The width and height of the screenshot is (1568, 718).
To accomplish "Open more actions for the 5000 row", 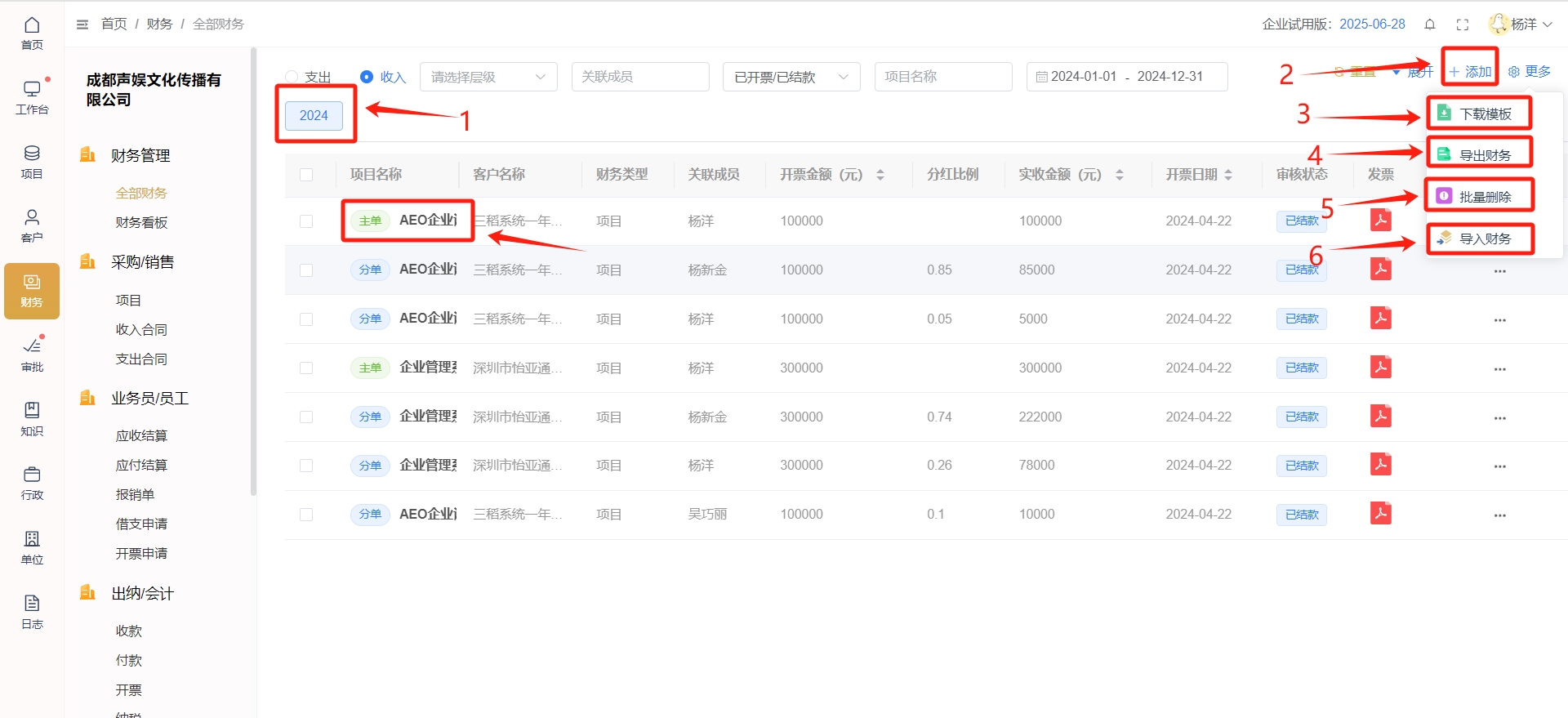I will [x=1500, y=320].
